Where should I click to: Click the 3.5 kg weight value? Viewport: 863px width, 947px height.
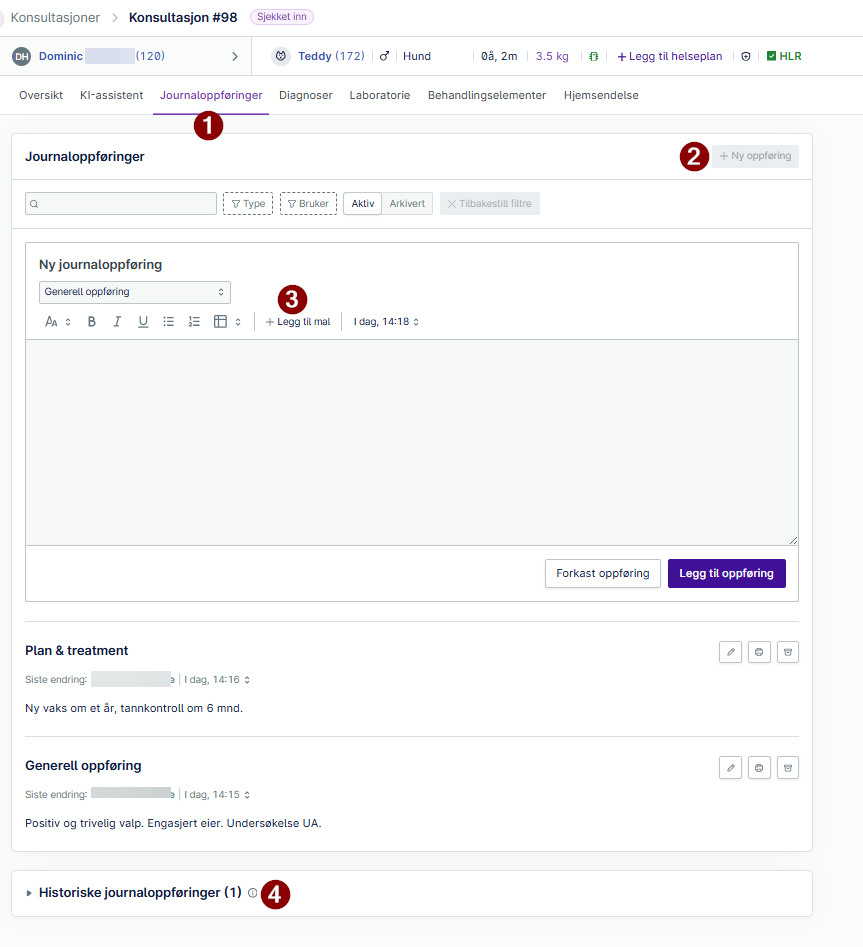[552, 56]
